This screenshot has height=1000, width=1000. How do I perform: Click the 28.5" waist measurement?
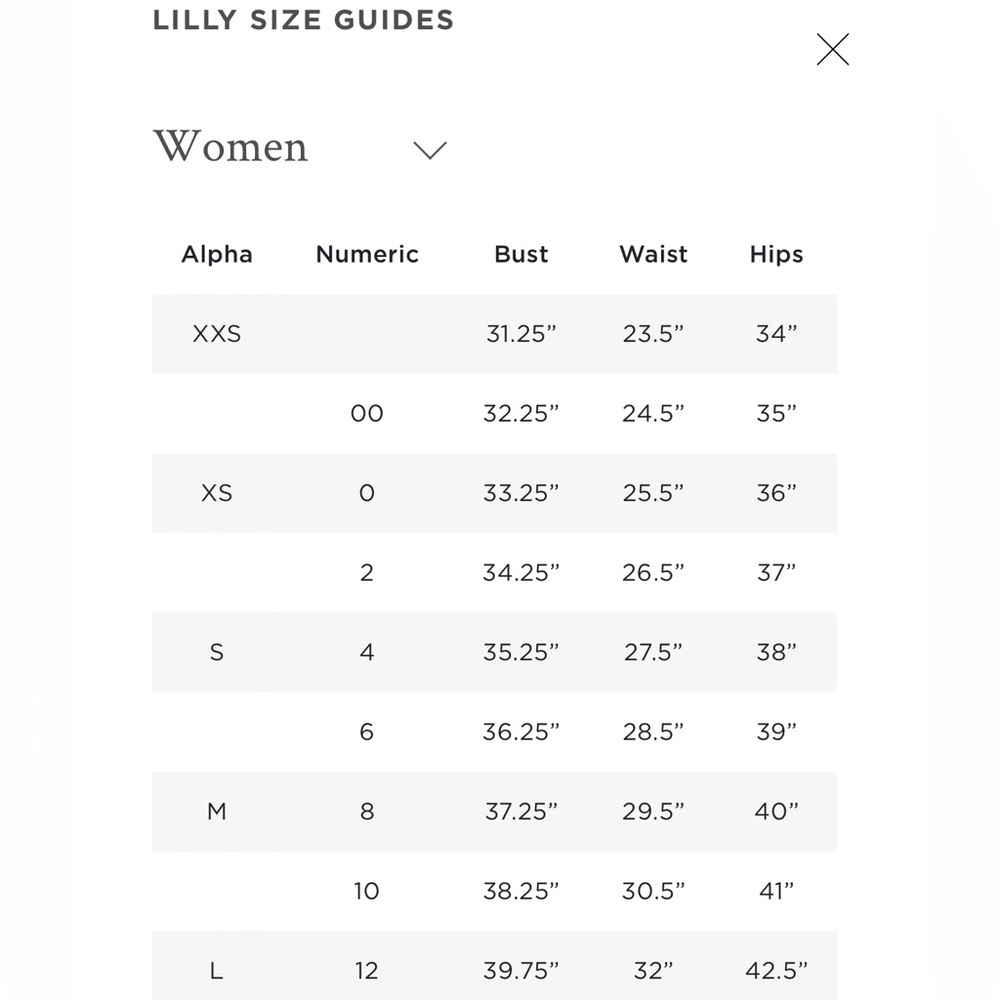click(653, 732)
